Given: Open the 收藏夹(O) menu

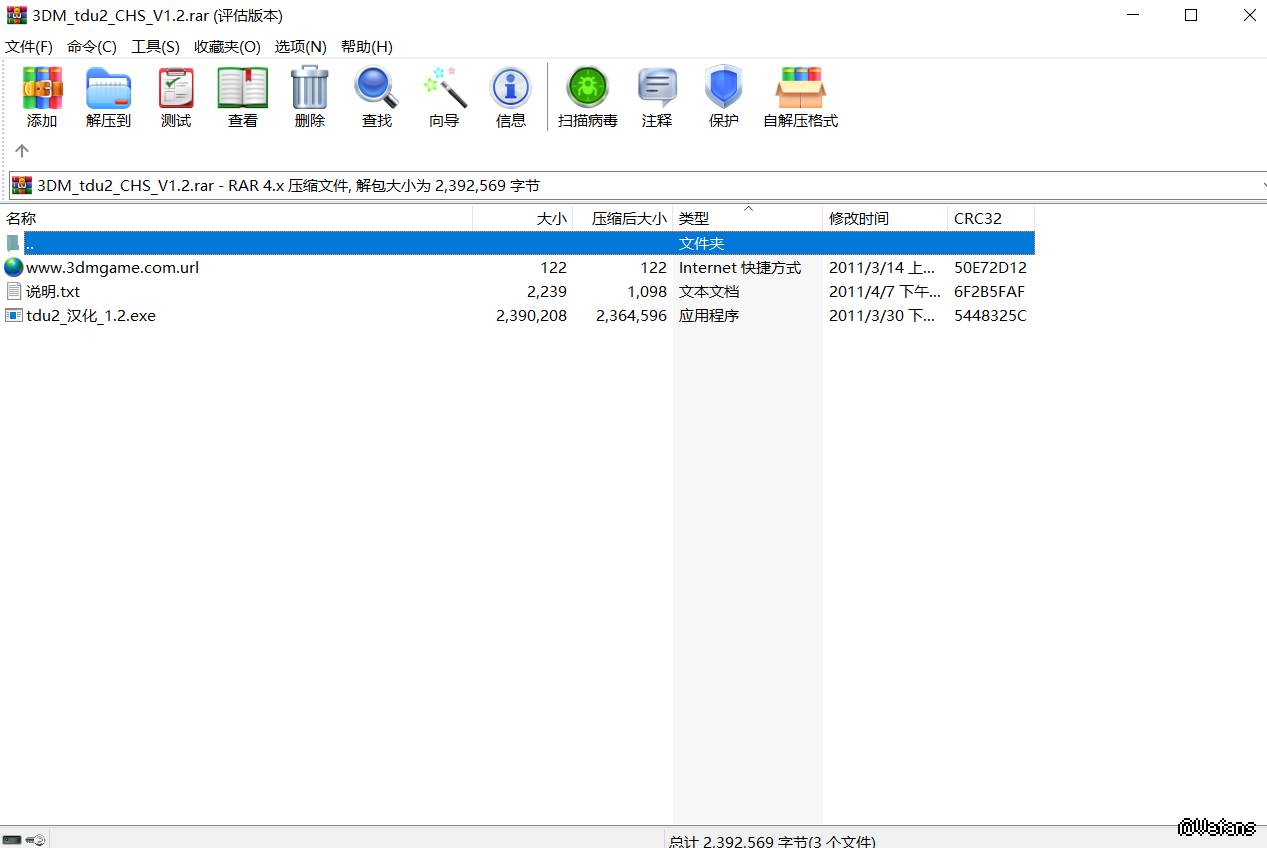Looking at the screenshot, I should click(x=227, y=47).
